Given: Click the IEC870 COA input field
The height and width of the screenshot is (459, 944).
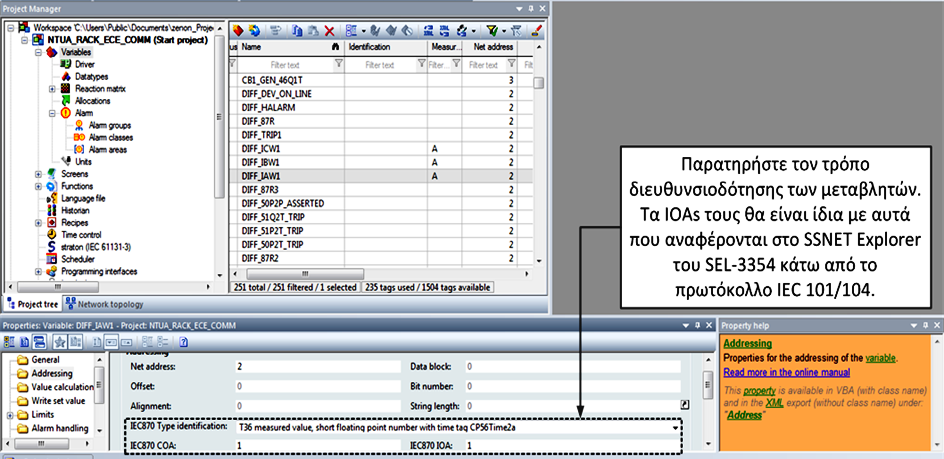Looking at the screenshot, I should (318, 445).
